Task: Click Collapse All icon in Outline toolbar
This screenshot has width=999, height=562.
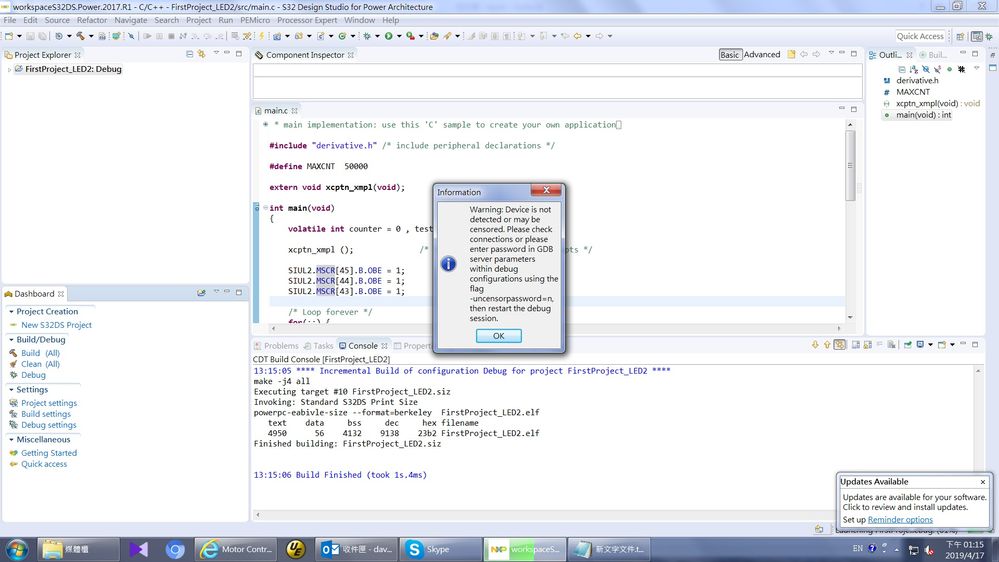Action: [902, 69]
